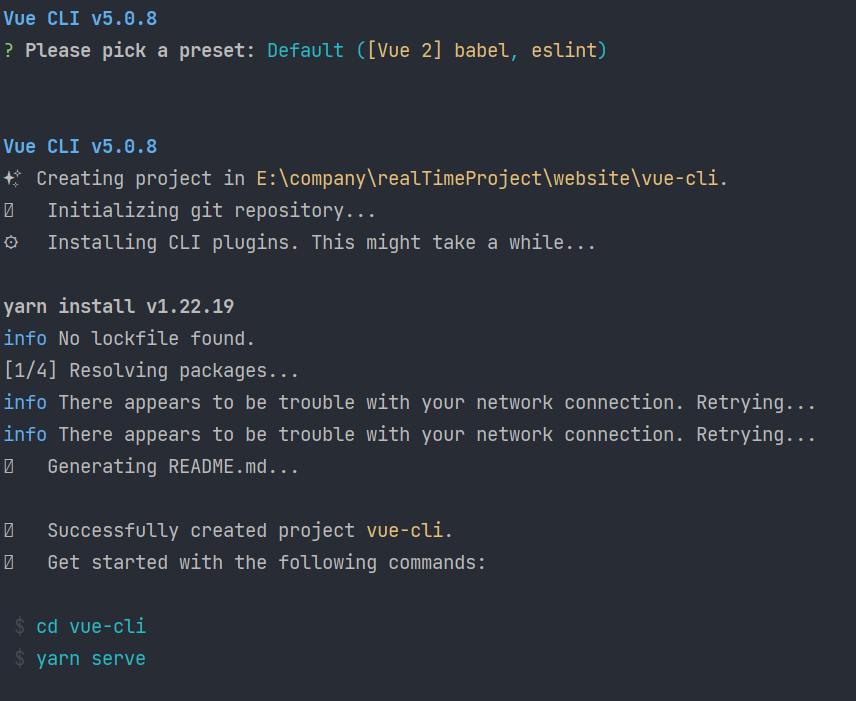The width and height of the screenshot is (856, 701).
Task: Click the E:\company\realTimeProject\website\vue-cli path
Action: (x=489, y=179)
